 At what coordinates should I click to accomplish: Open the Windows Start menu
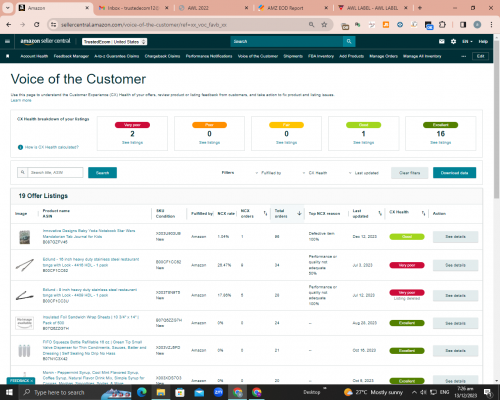coord(9,392)
